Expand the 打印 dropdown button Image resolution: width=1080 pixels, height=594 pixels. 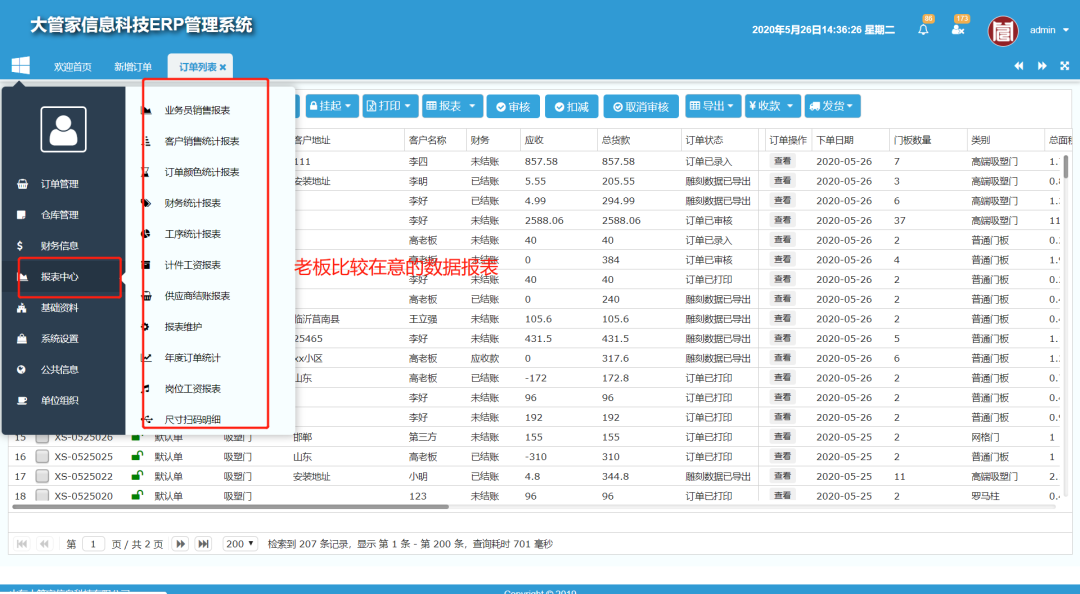point(388,106)
